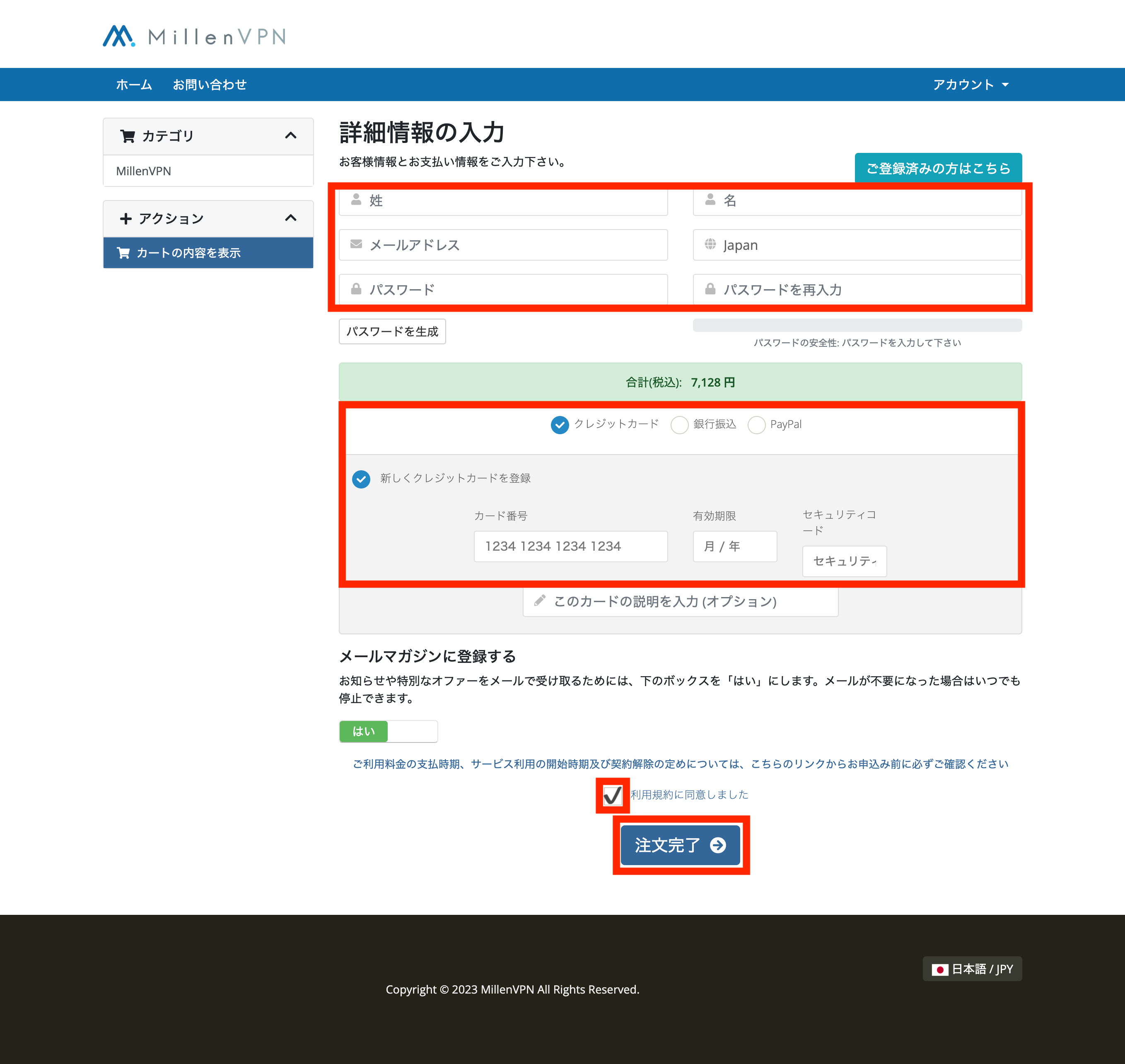Click the 姓 last name field
The image size is (1125, 1064).
click(x=503, y=201)
